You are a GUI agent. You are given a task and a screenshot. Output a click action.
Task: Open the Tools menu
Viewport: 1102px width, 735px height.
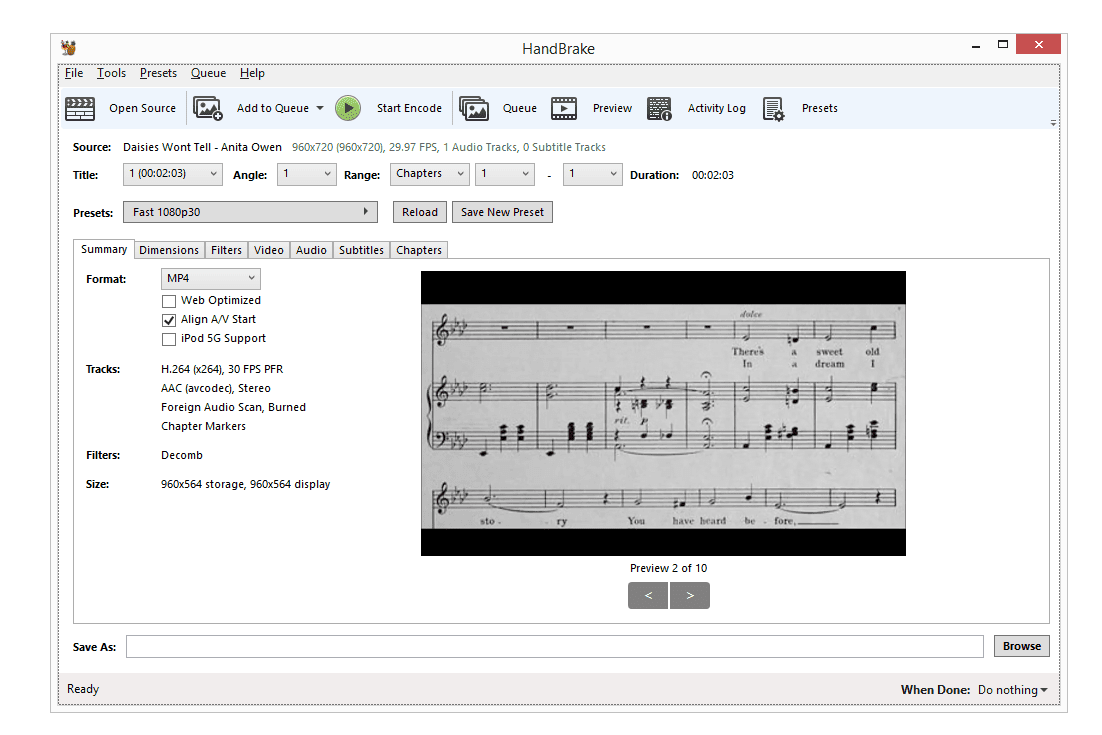pos(111,73)
